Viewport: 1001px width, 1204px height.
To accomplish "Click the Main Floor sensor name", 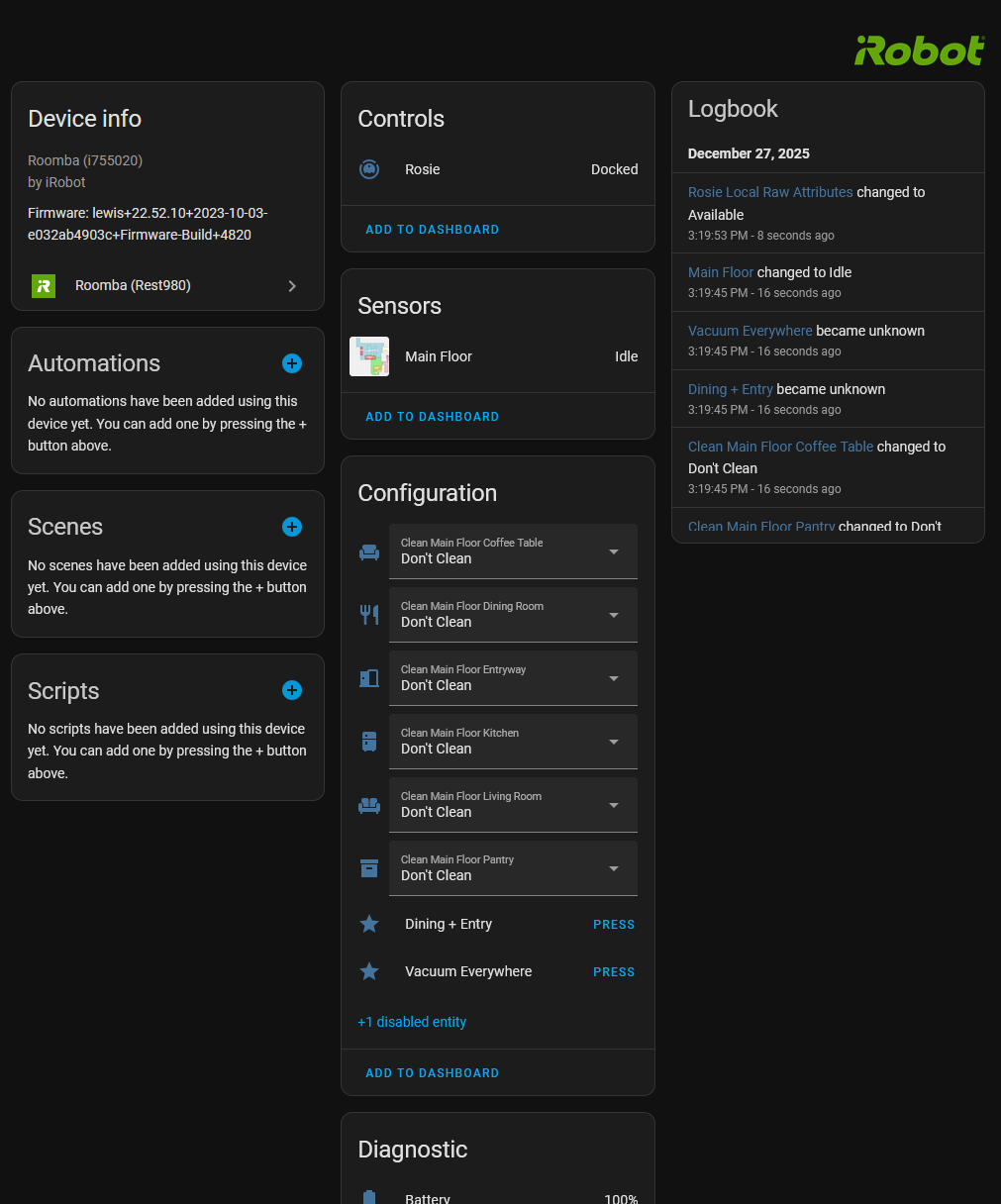I will (439, 356).
